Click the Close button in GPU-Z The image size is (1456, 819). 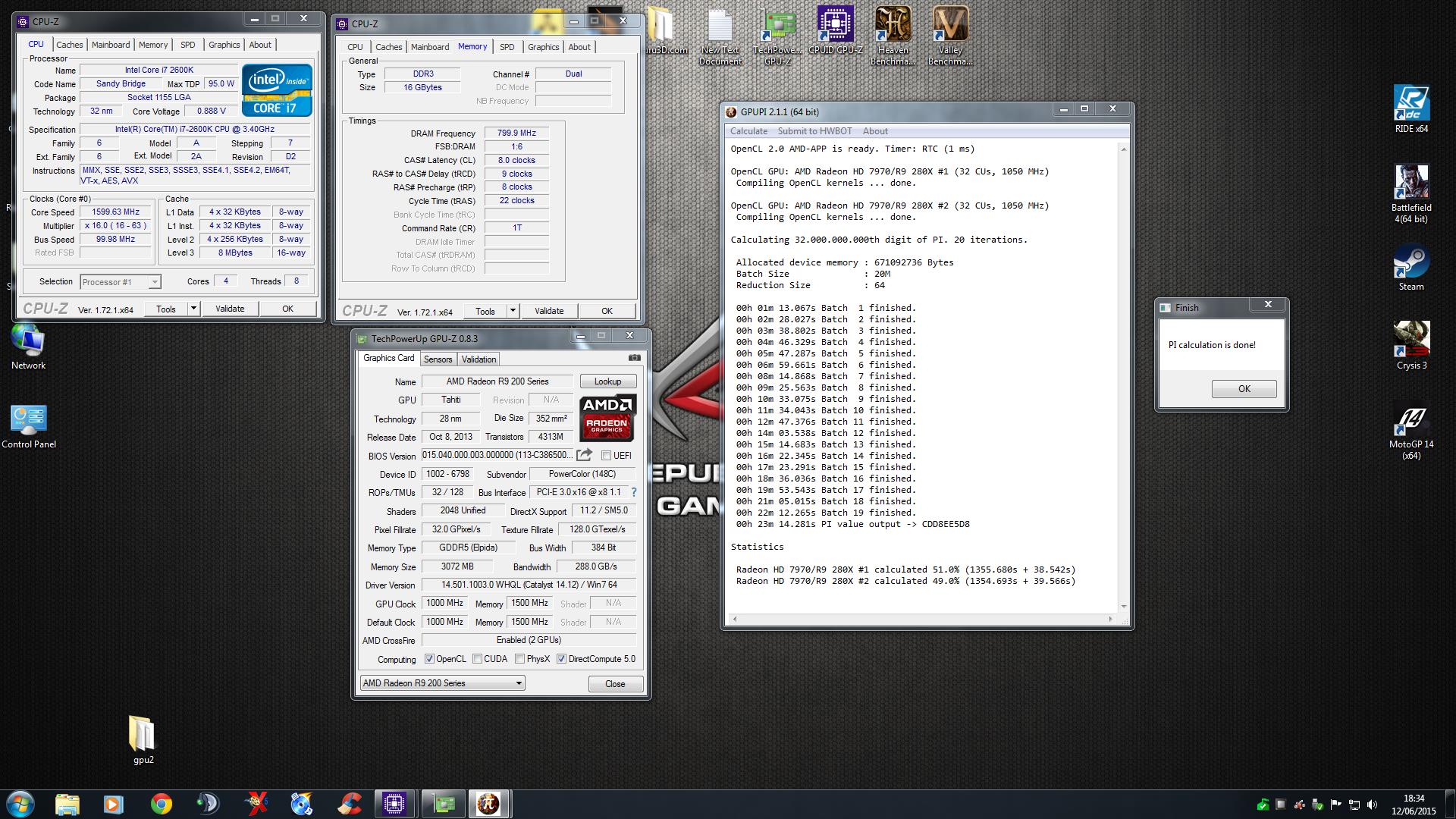[615, 683]
